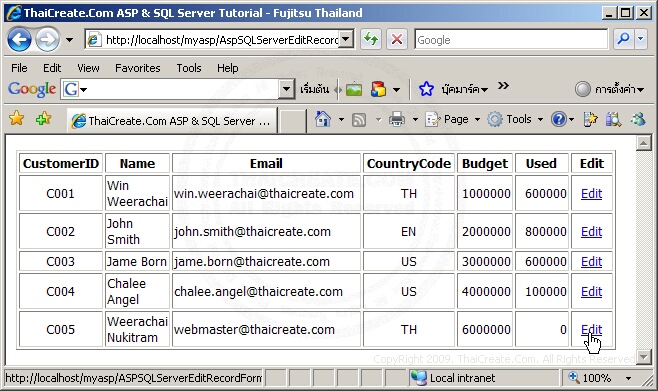
Task: Click Edit link for customer C003
Action: point(591,261)
